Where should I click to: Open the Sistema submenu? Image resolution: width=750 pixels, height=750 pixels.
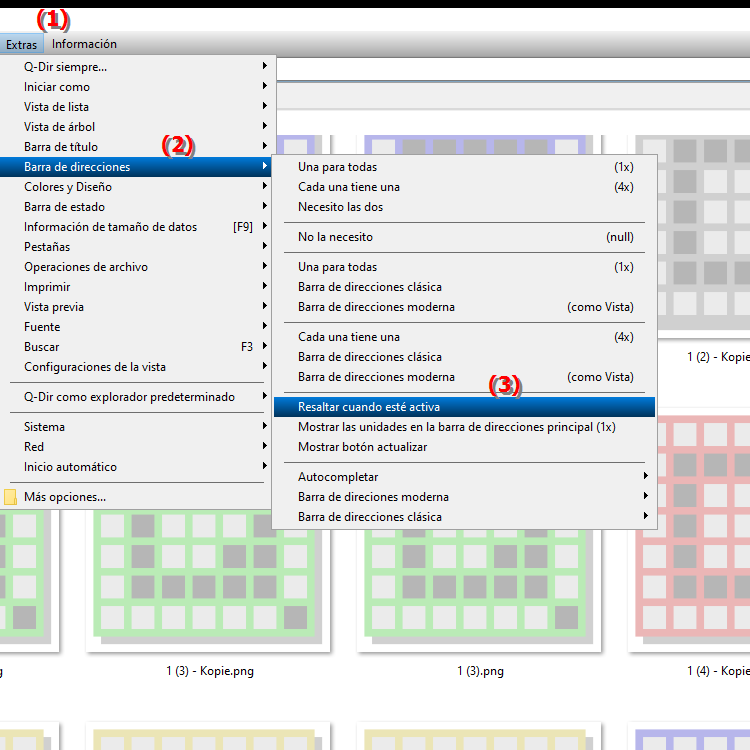[x=137, y=427]
